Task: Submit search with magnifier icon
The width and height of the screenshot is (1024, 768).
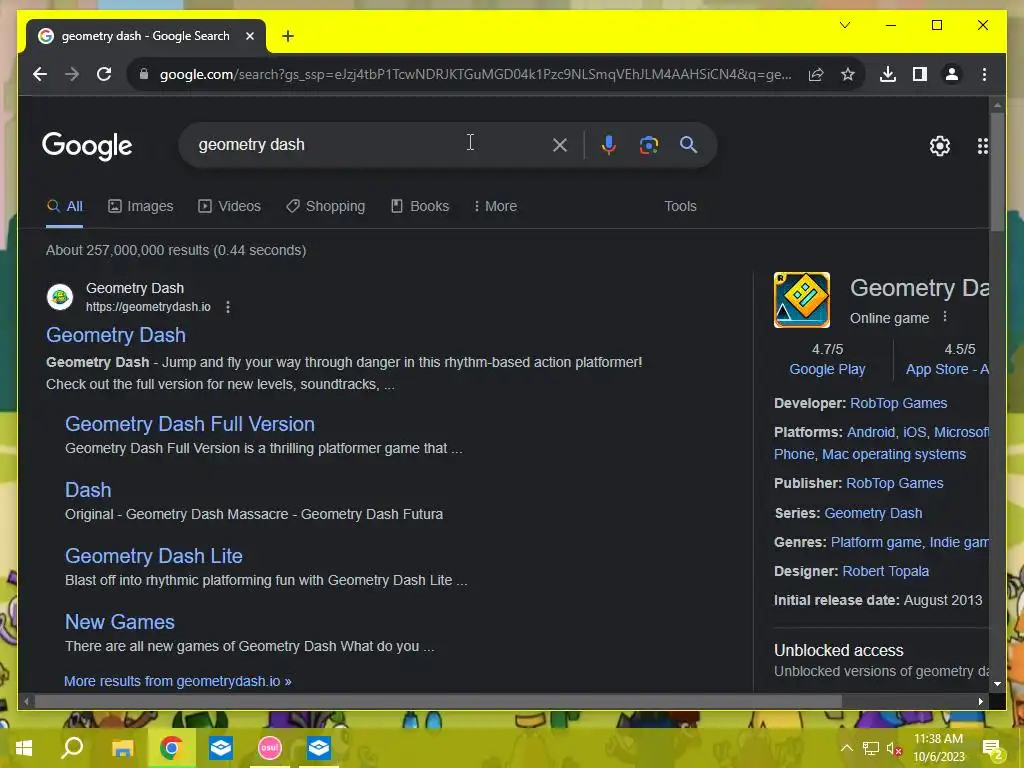Action: (x=688, y=145)
